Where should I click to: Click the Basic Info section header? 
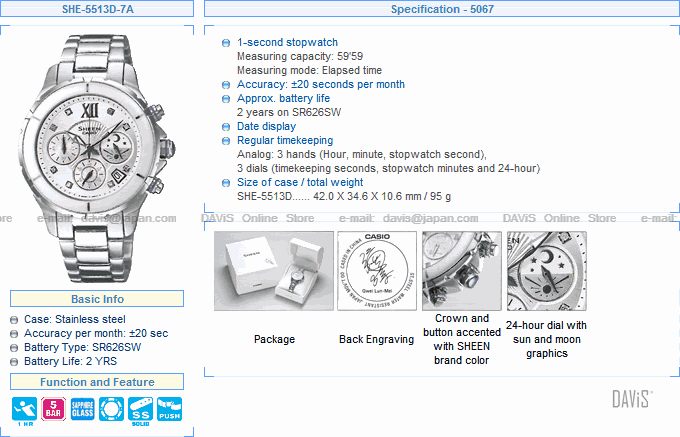coord(97,299)
